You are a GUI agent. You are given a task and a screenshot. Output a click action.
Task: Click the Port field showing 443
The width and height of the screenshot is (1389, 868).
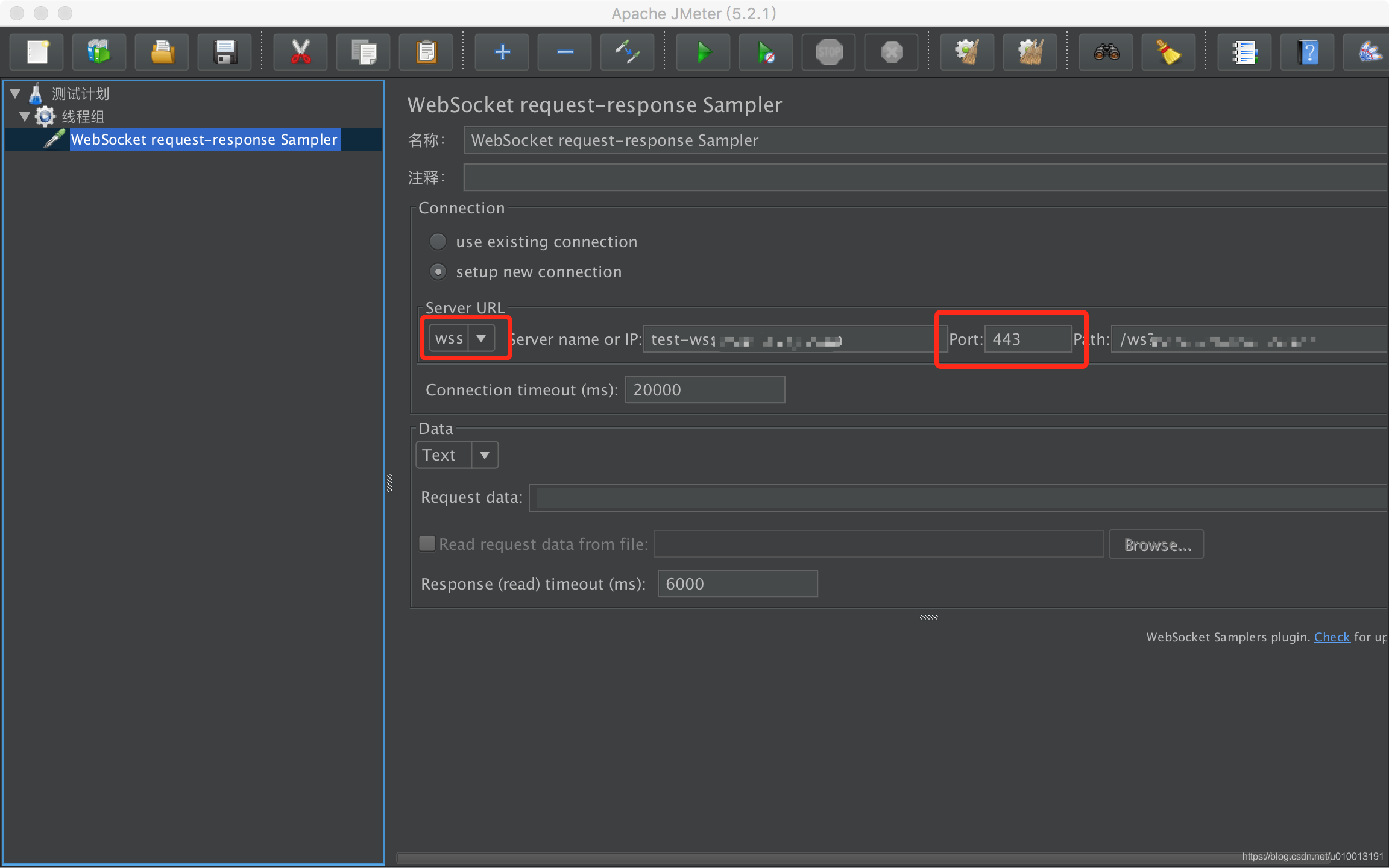pos(1028,339)
